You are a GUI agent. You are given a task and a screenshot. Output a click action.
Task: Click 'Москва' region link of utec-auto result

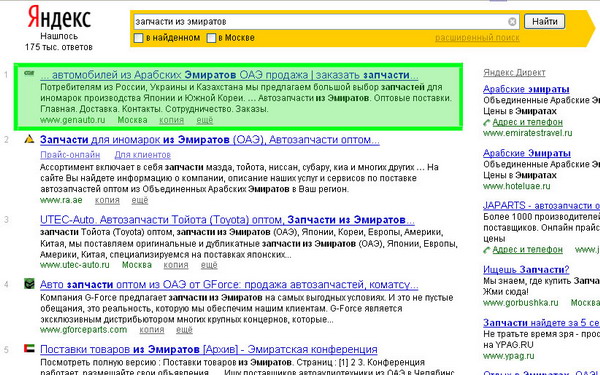[137, 265]
